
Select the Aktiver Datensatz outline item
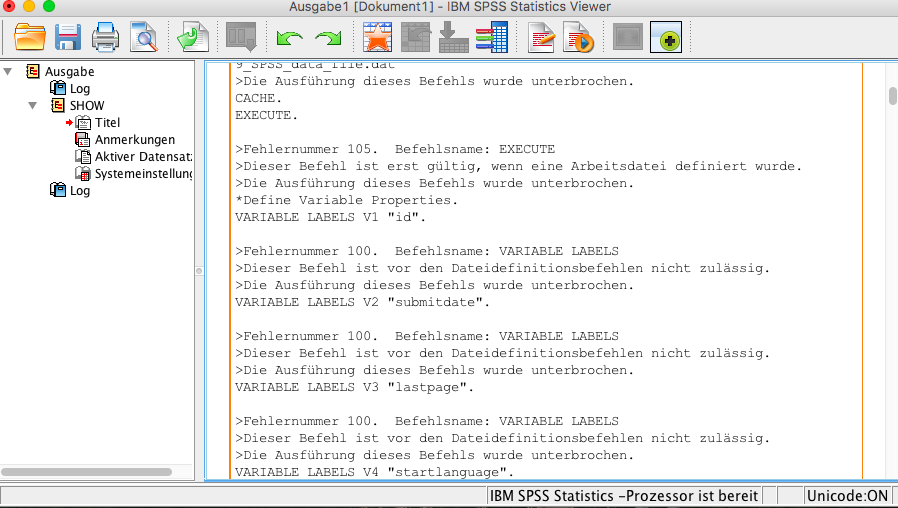(142, 157)
